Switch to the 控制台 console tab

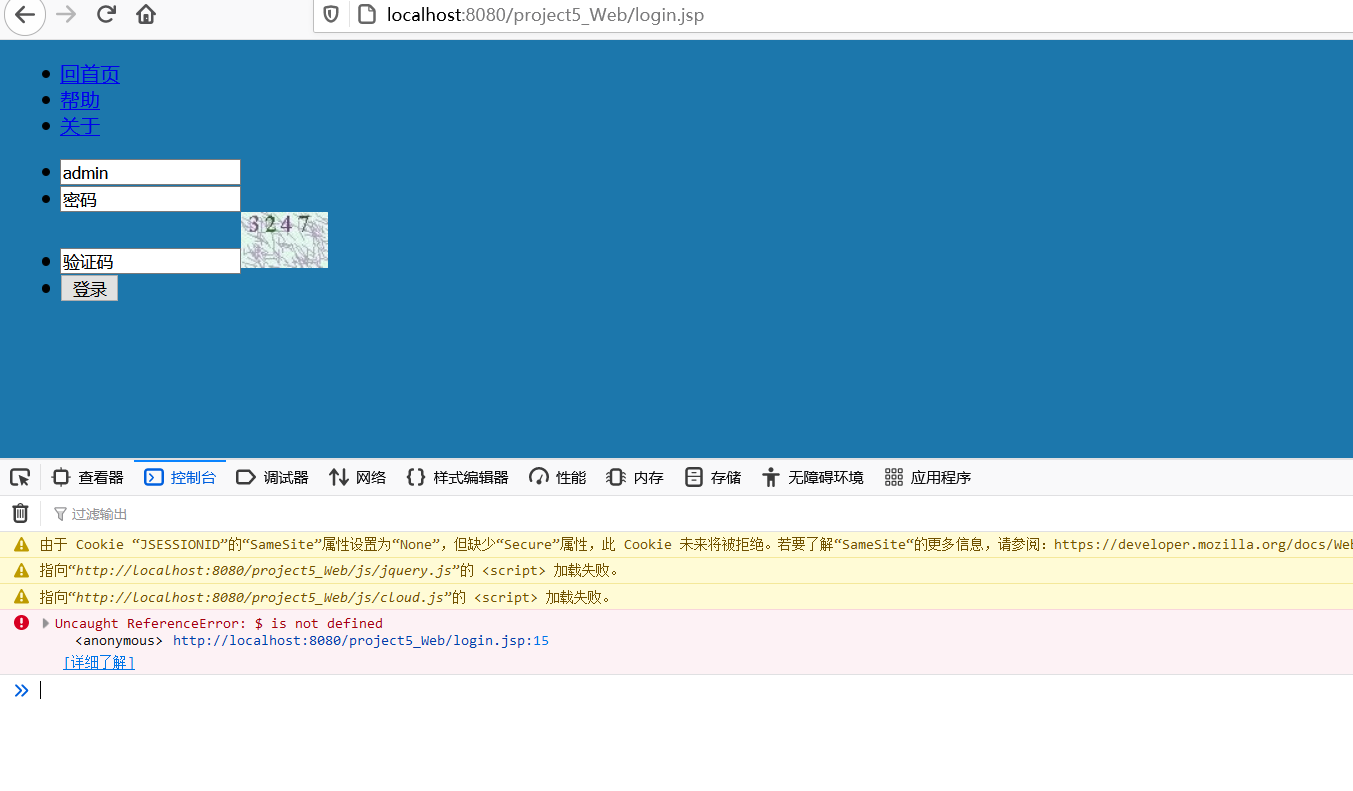pyautogui.click(x=180, y=477)
